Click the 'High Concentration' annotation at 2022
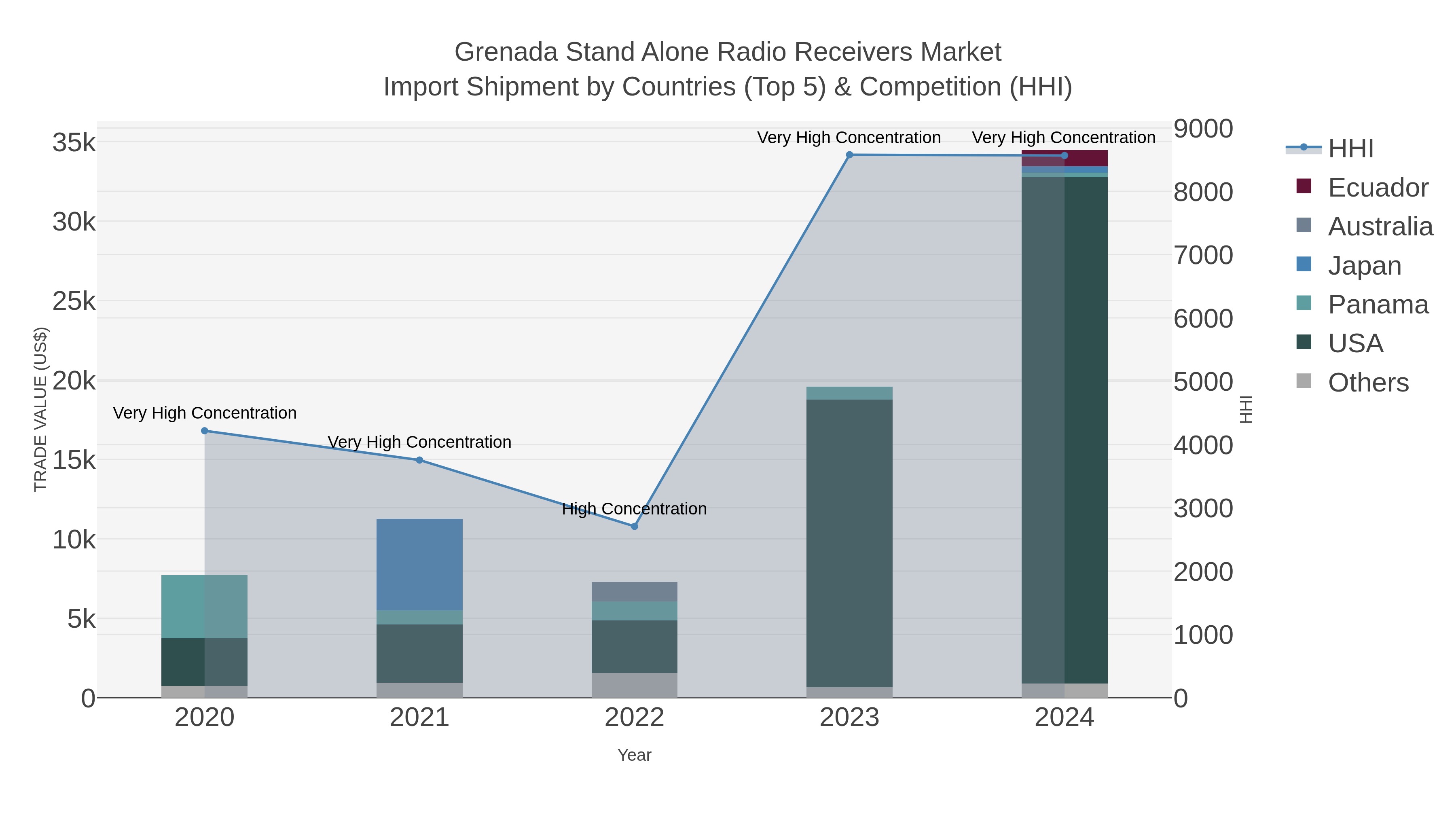The height and width of the screenshot is (819, 1456). [x=634, y=509]
